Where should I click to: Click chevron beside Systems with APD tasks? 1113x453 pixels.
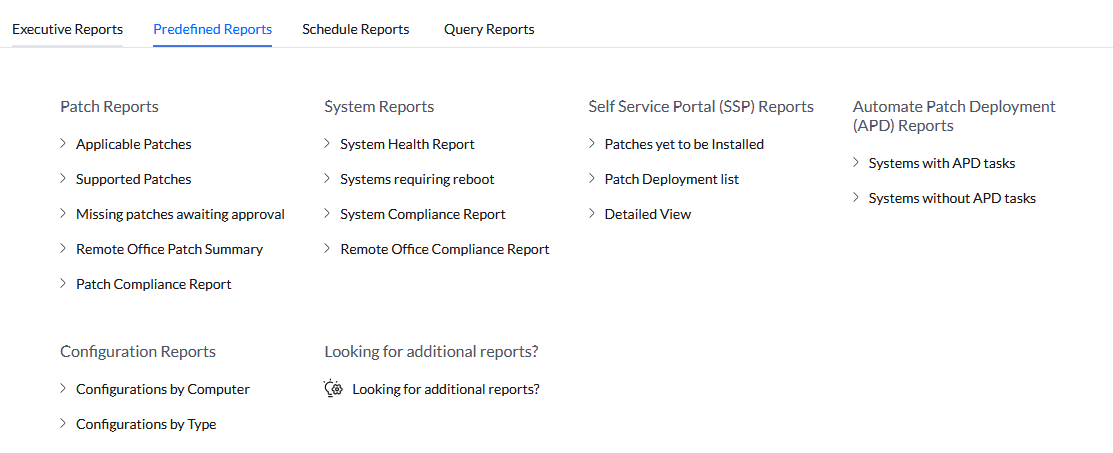pos(856,163)
